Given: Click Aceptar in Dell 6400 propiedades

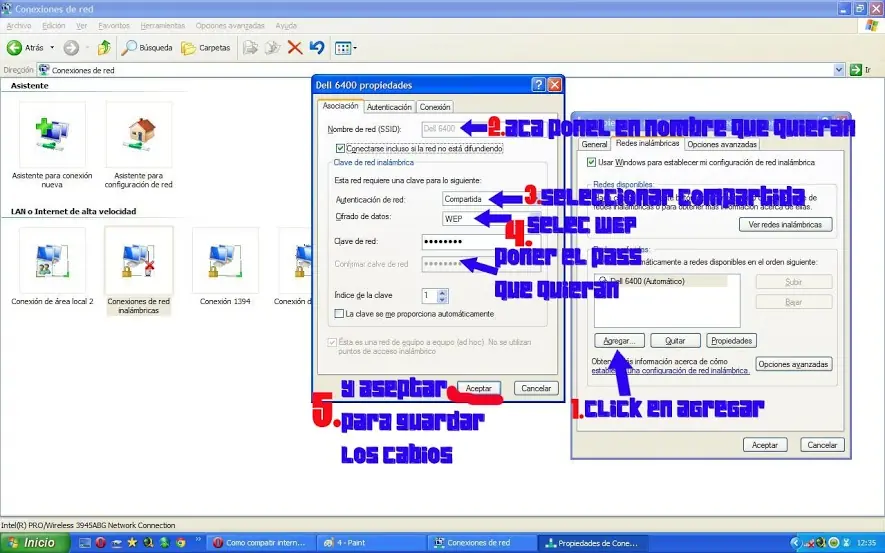Looking at the screenshot, I should 479,388.
